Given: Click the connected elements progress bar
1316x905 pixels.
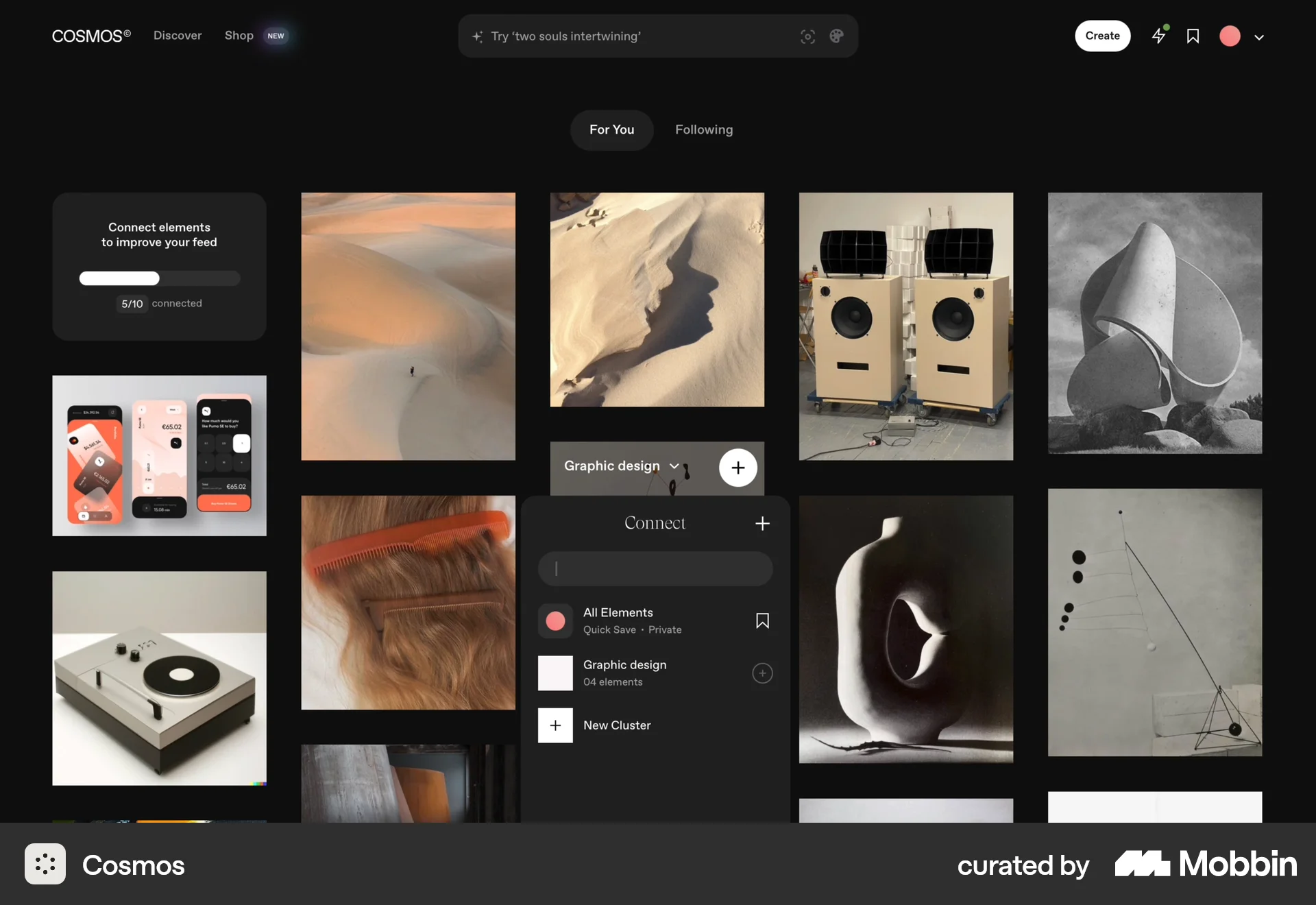Looking at the screenshot, I should pos(159,278).
